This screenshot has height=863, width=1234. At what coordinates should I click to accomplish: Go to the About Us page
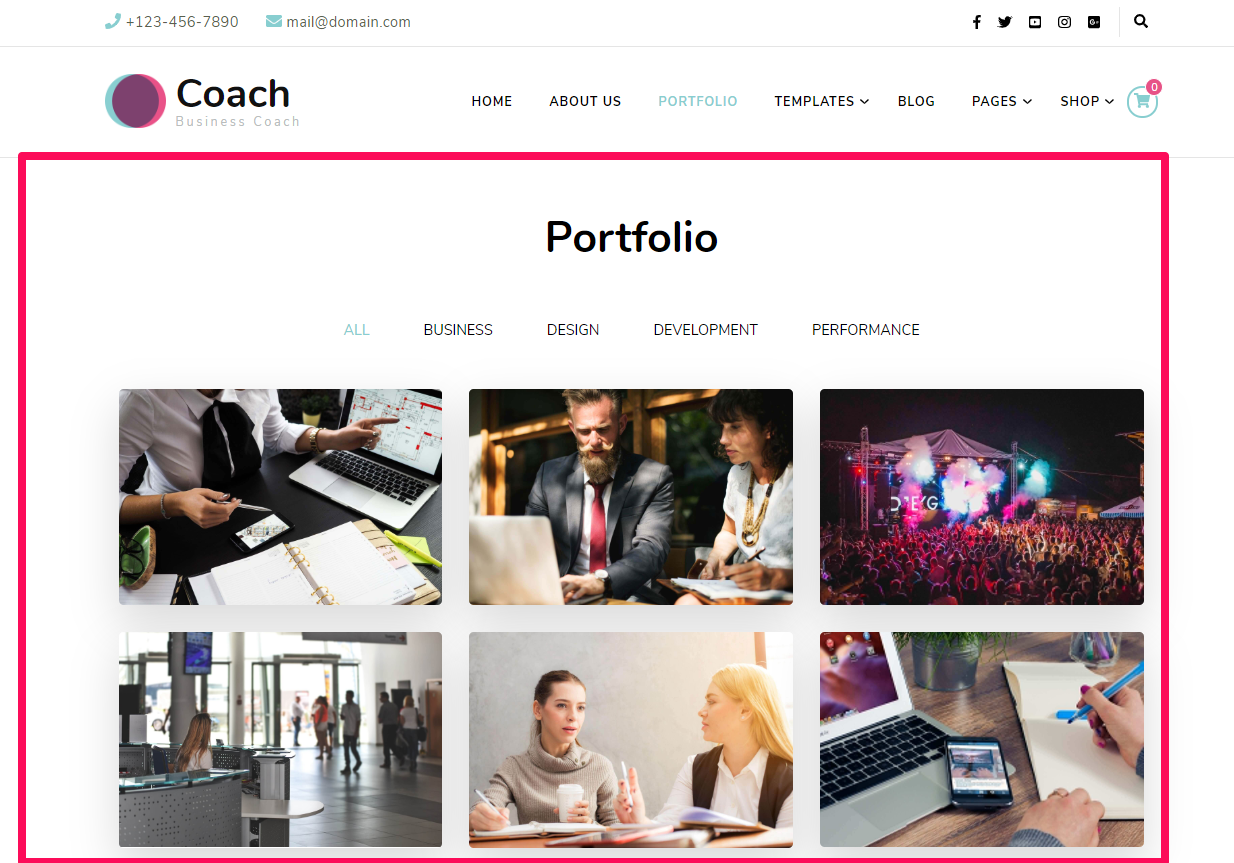coord(585,101)
